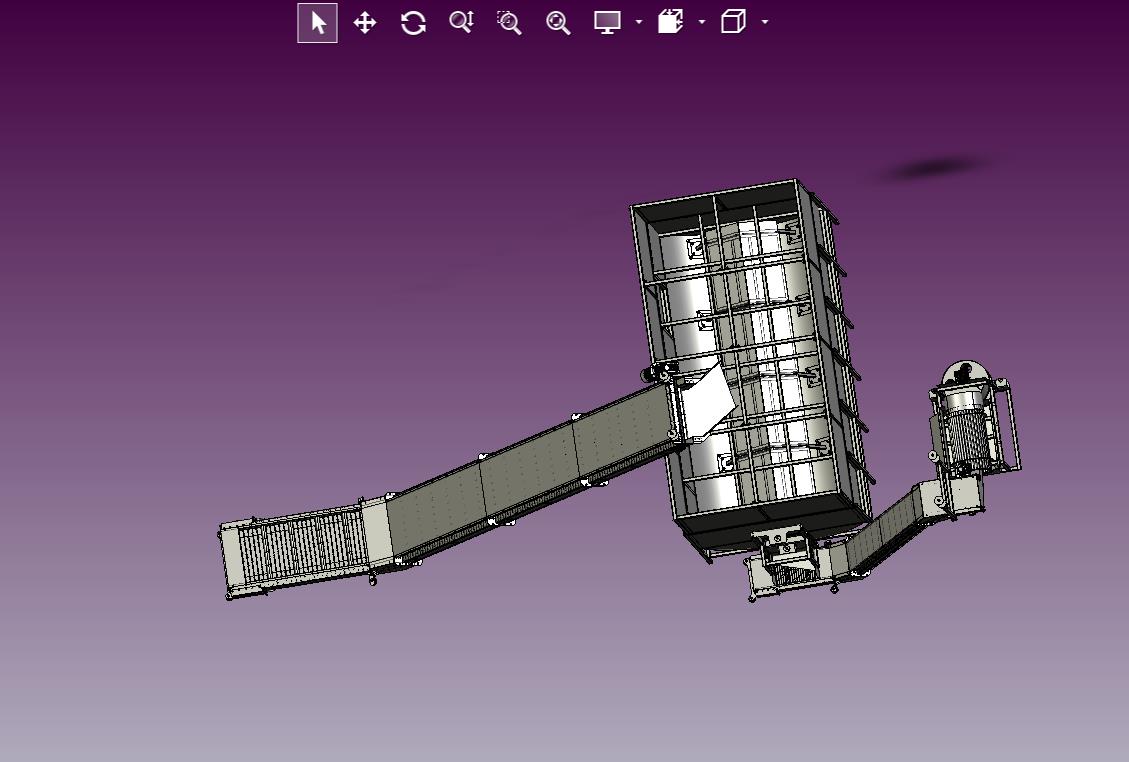Open dropdown arrow next to cube view icon
The height and width of the screenshot is (762, 1129).
coord(765,22)
